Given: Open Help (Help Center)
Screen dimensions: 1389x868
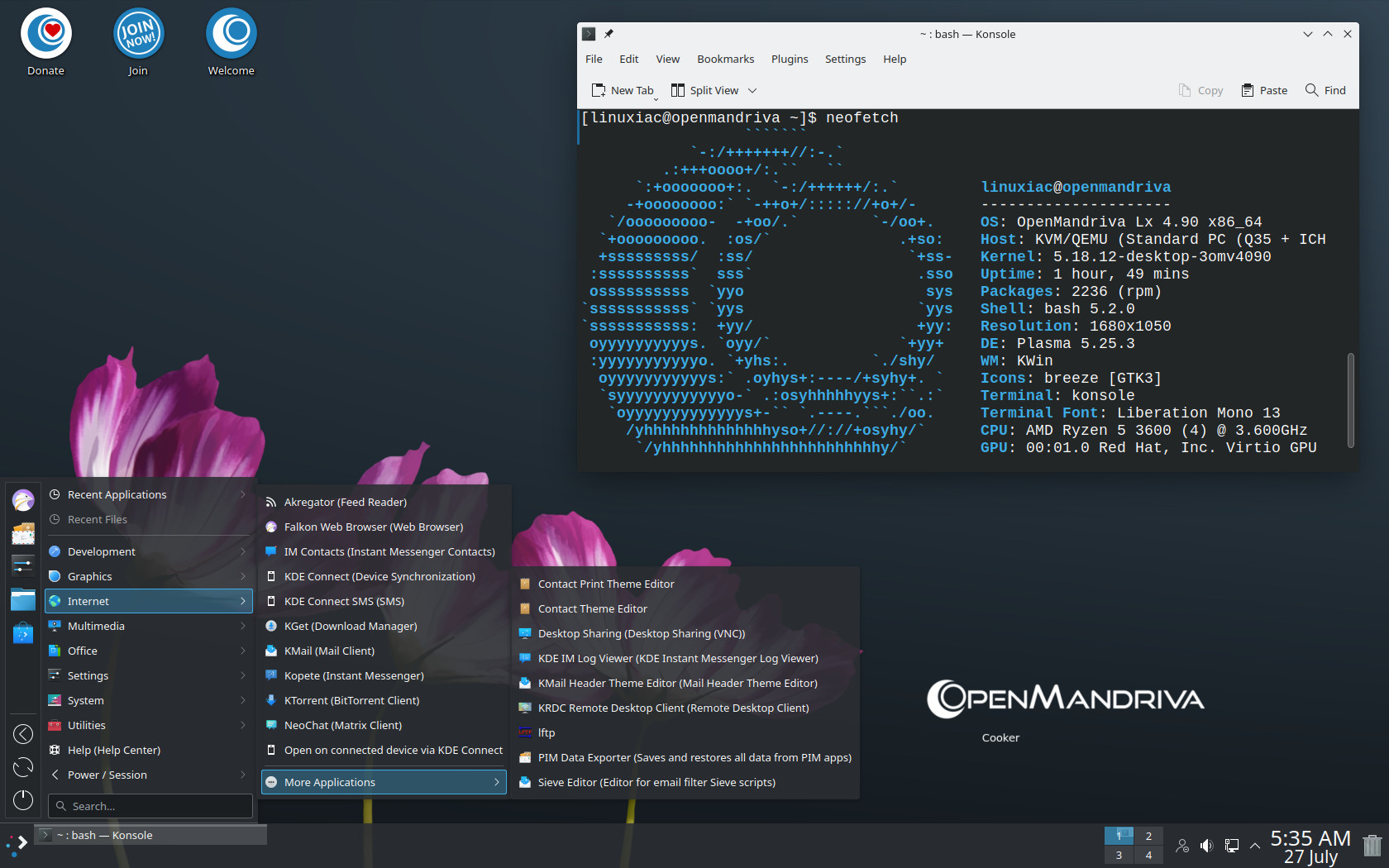Looking at the screenshot, I should [x=148, y=750].
